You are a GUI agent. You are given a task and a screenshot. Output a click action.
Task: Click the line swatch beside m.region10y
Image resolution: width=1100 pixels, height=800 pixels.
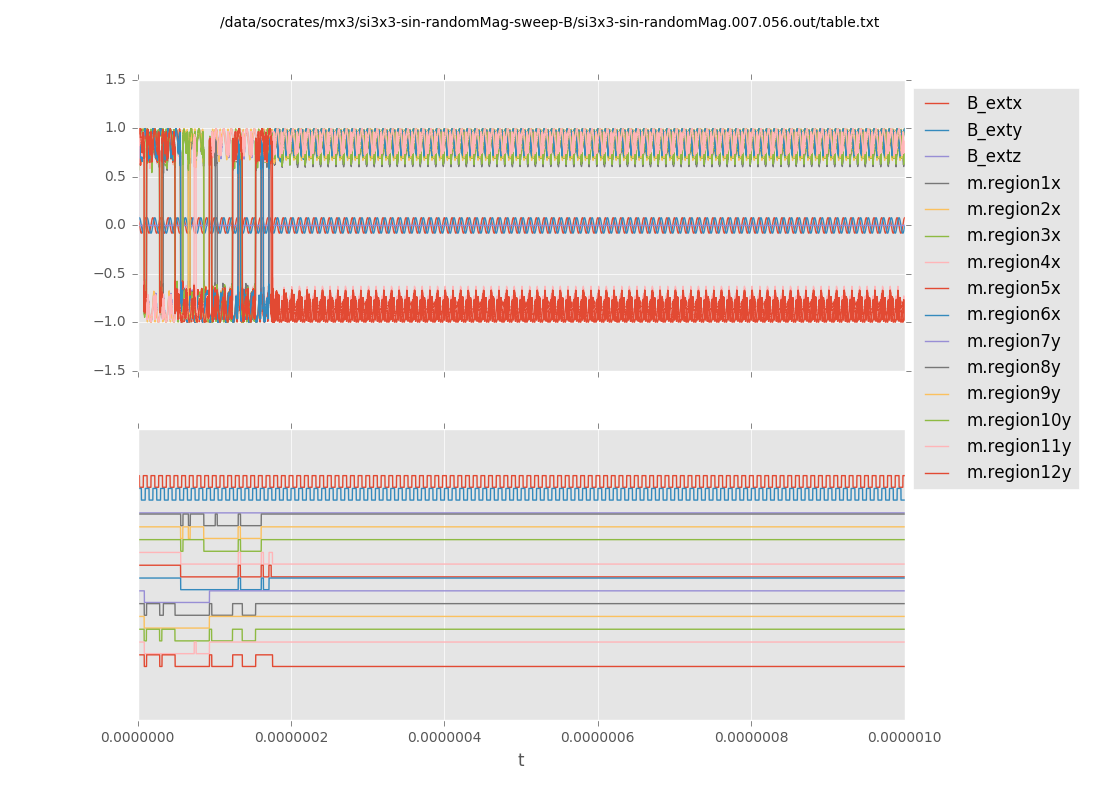937,420
